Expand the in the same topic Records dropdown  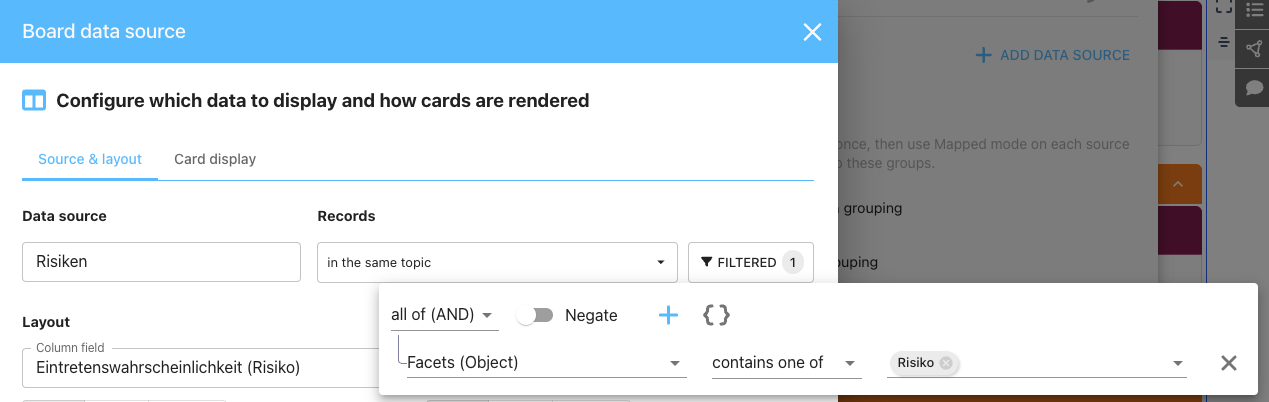[x=497, y=262]
